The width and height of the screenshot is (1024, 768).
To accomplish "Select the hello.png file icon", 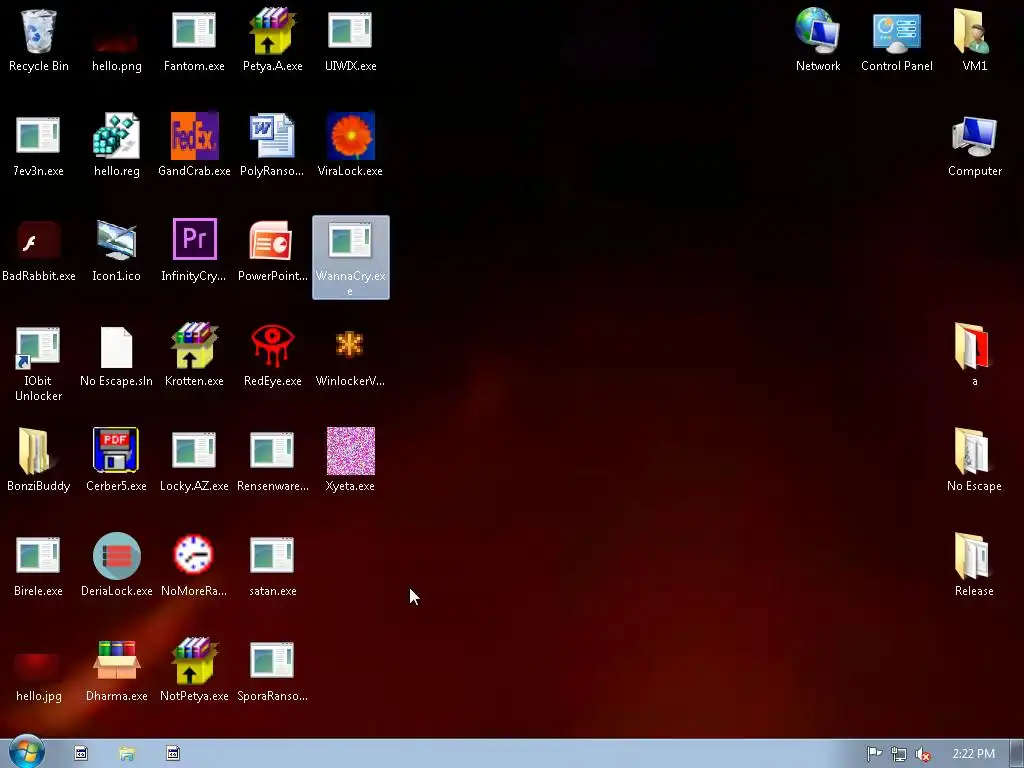I will (x=116, y=40).
